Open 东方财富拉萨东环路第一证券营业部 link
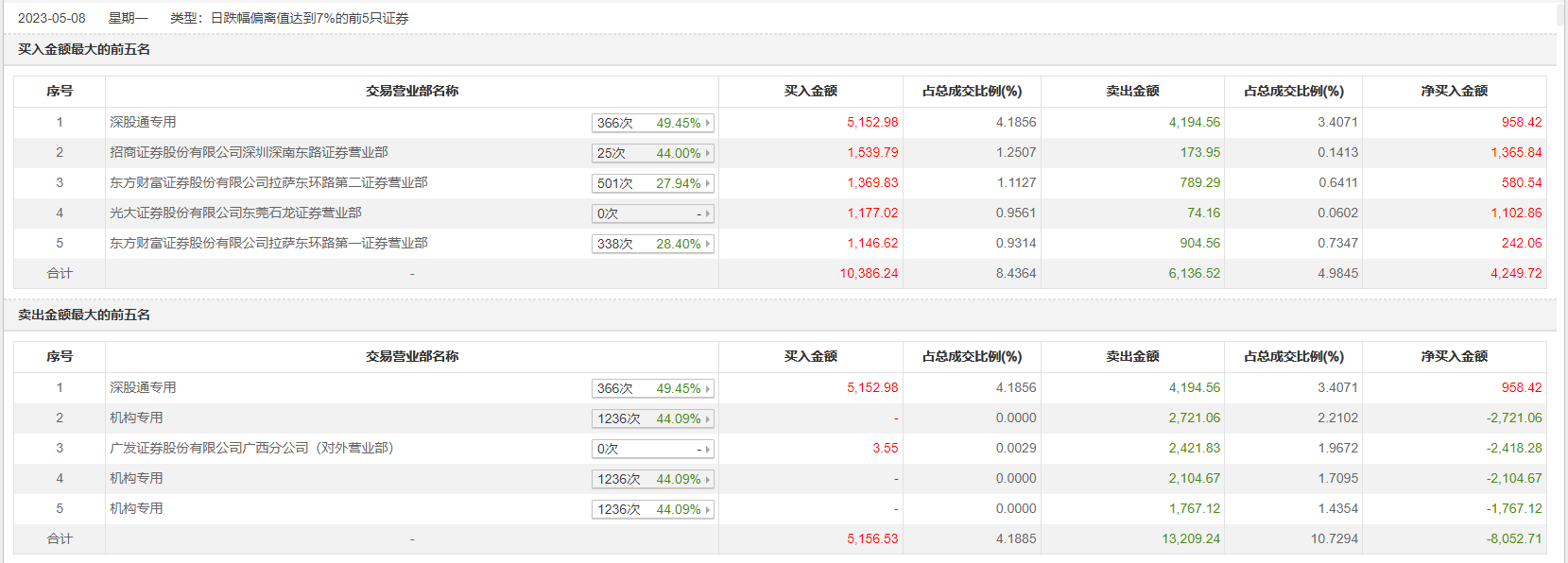Screen dimensions: 1568x563 [x=268, y=243]
